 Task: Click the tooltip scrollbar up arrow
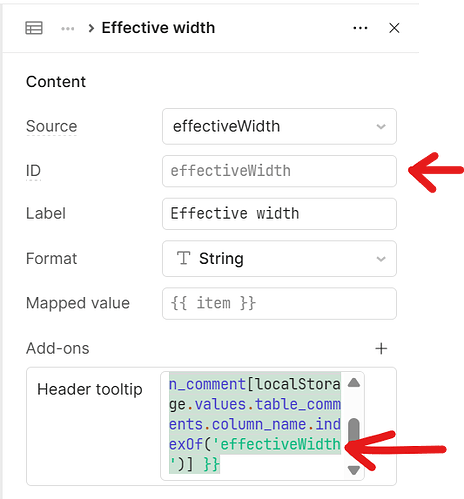[354, 382]
